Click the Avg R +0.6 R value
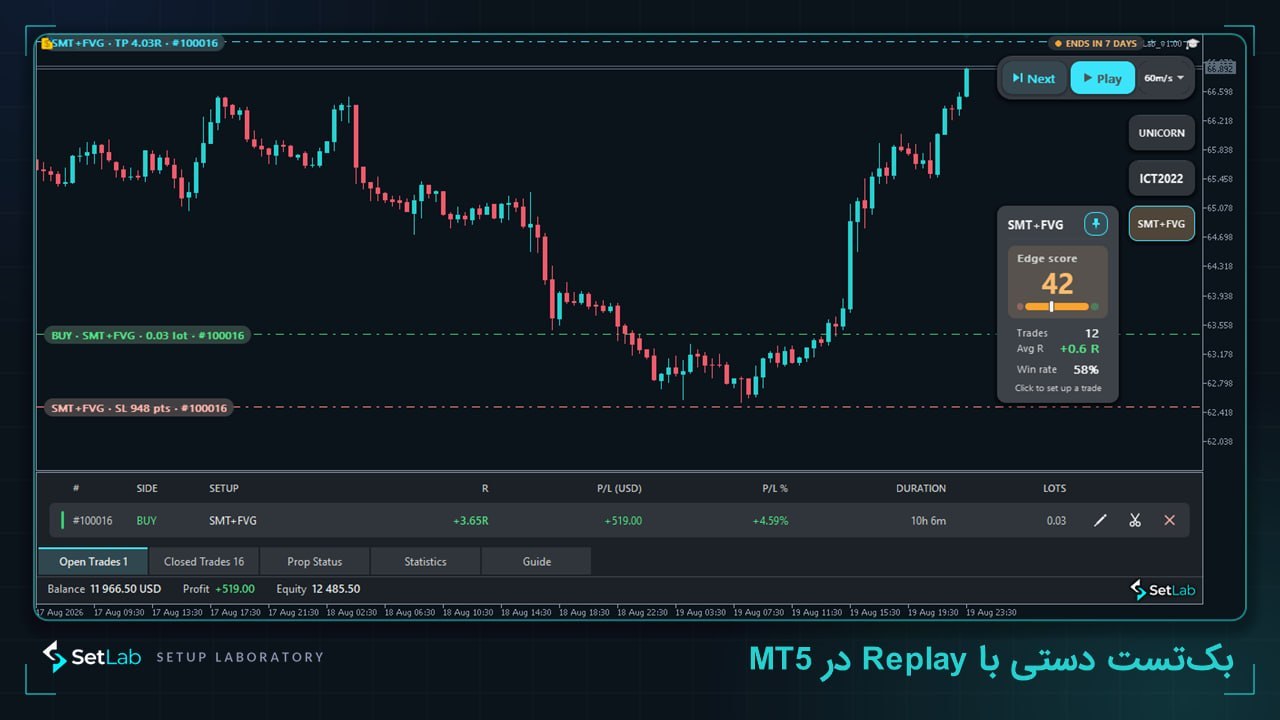Viewport: 1280px width, 720px height. pyautogui.click(x=1080, y=349)
